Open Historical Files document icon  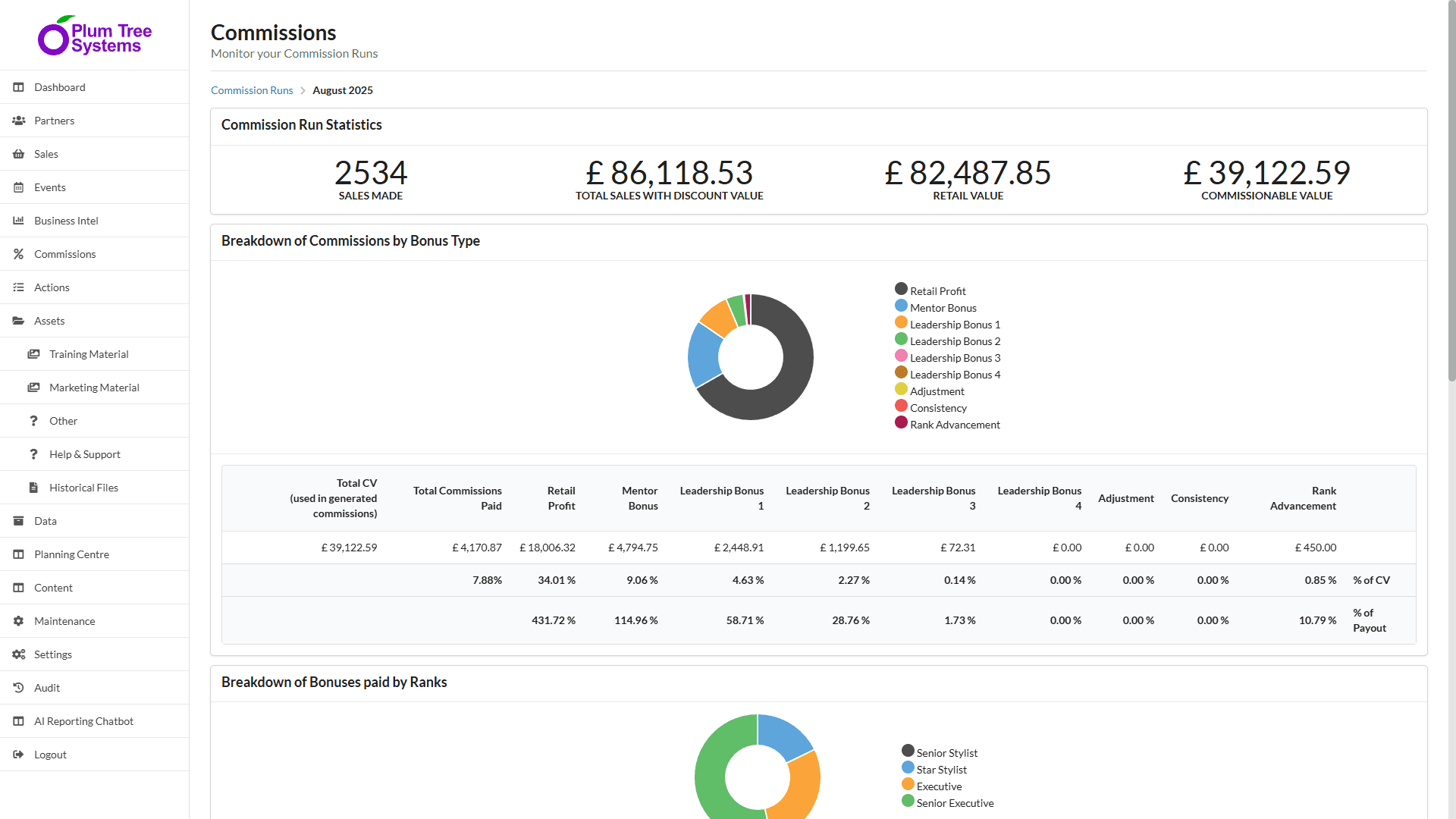[x=33, y=488]
